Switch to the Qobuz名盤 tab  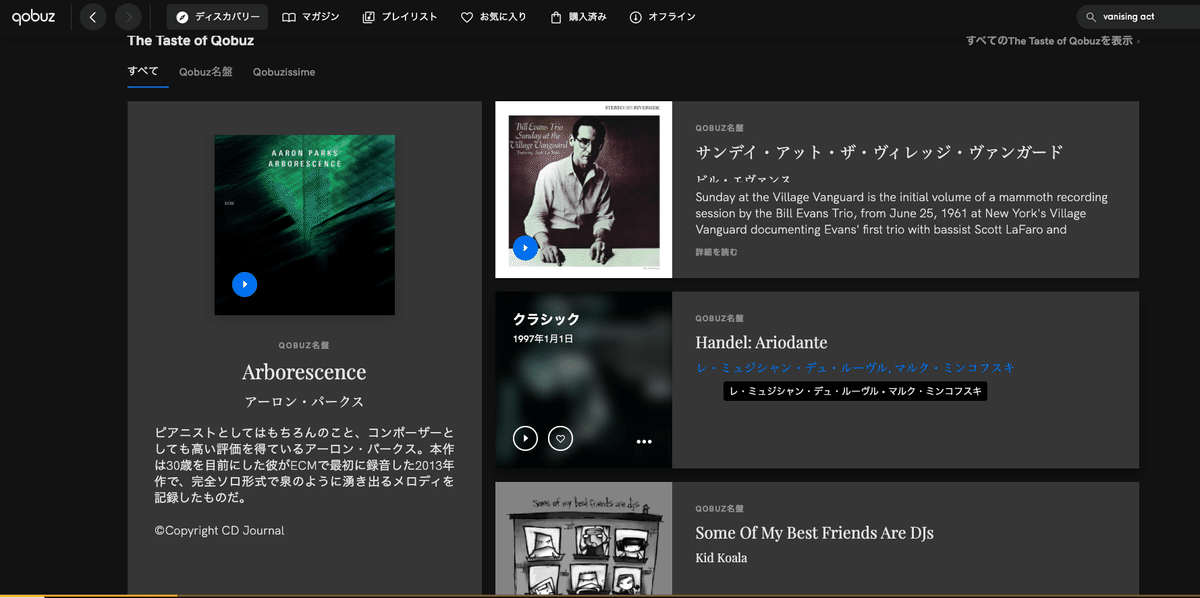tap(205, 72)
